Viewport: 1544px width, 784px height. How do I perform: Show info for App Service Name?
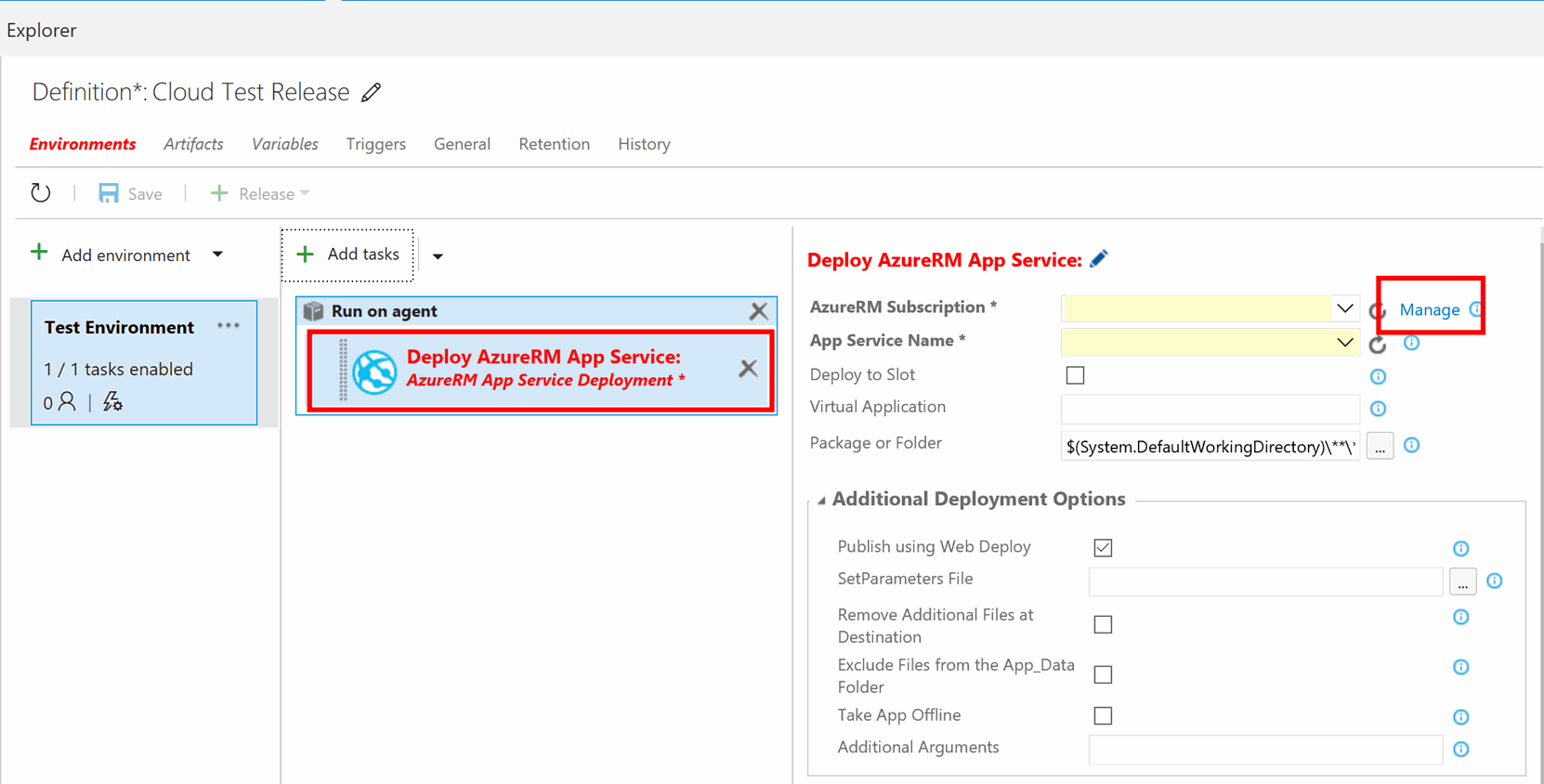pos(1411,343)
